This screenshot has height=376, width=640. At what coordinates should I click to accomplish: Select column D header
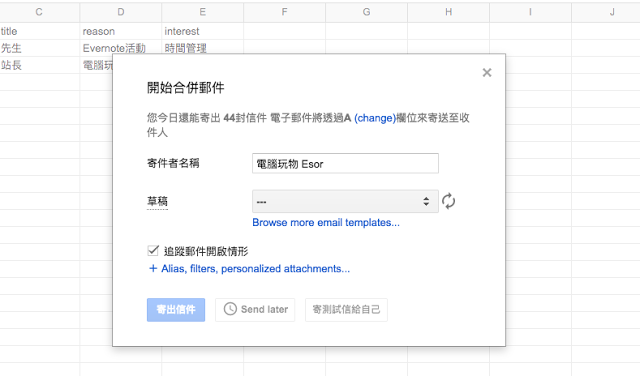click(120, 12)
